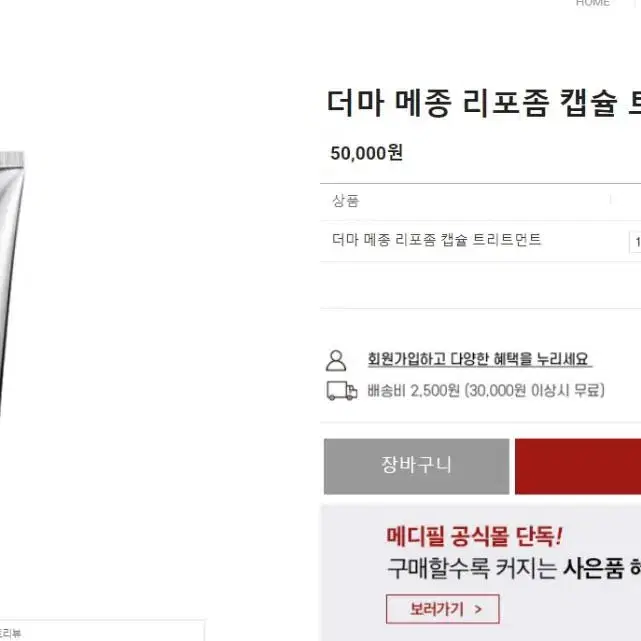Open the 보러가기 gift benefits button

[x=443, y=609]
